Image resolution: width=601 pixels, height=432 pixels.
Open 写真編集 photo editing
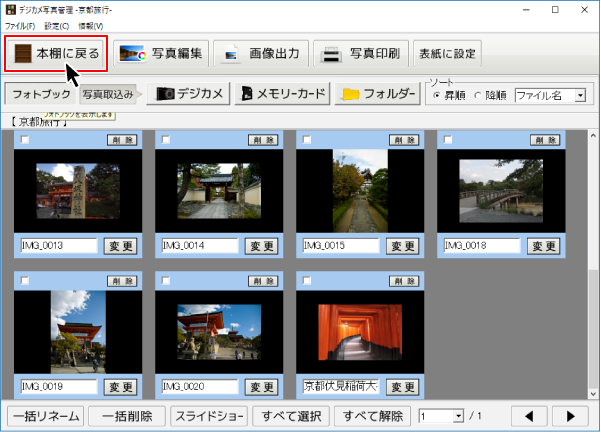click(x=161, y=54)
